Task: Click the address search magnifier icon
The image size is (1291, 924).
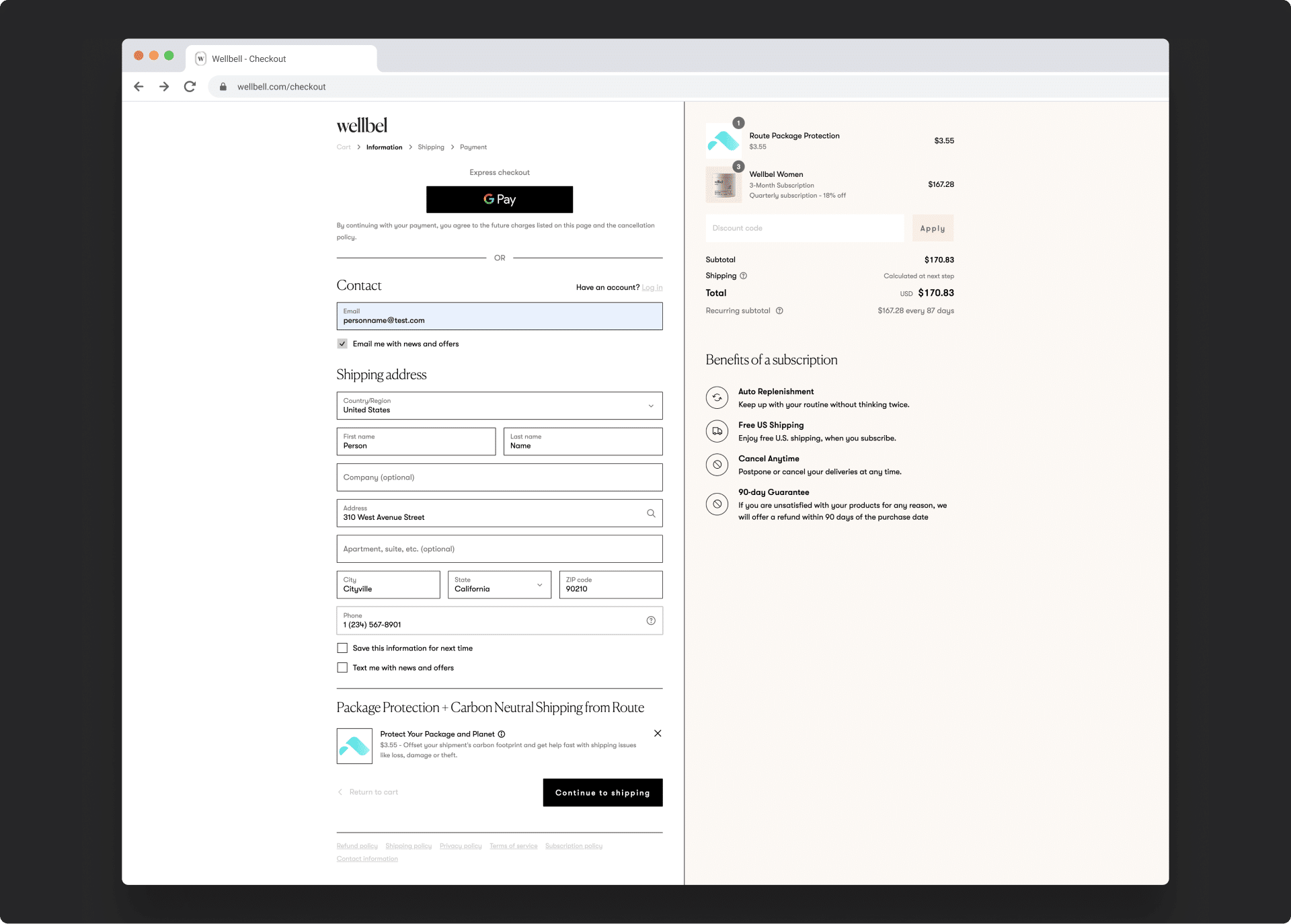Action: [x=651, y=513]
